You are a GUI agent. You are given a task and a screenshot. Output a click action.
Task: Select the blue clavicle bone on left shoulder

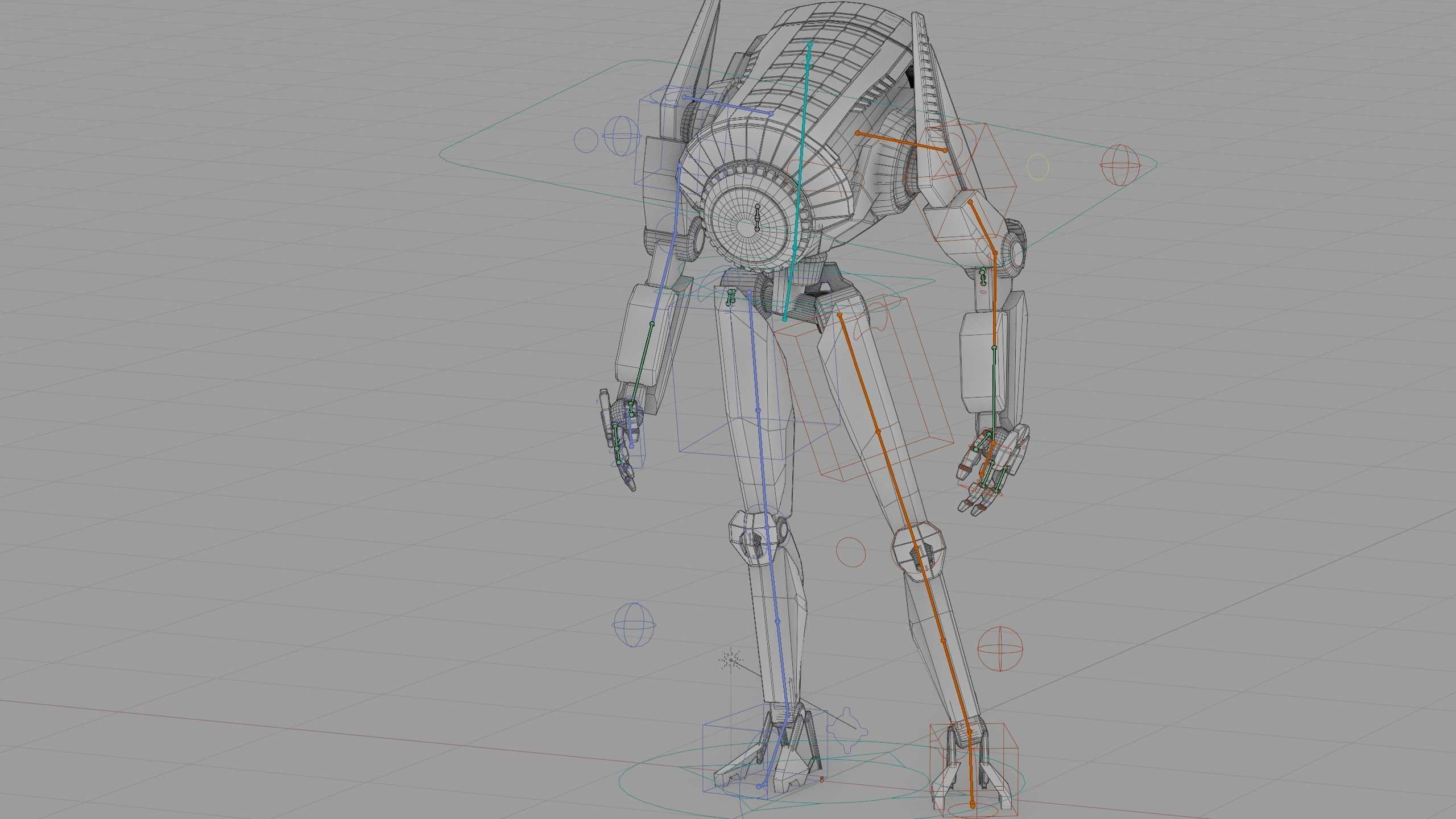[727, 105]
